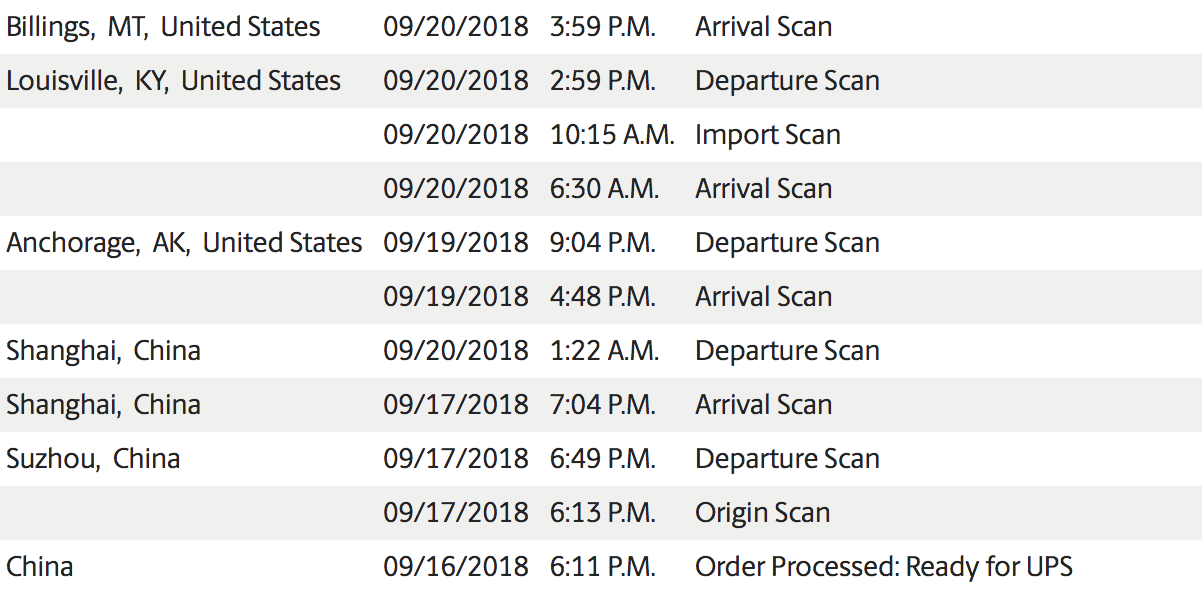The image size is (1202, 614).
Task: Click the 6:13 P.M. time entry
Action: 603,513
